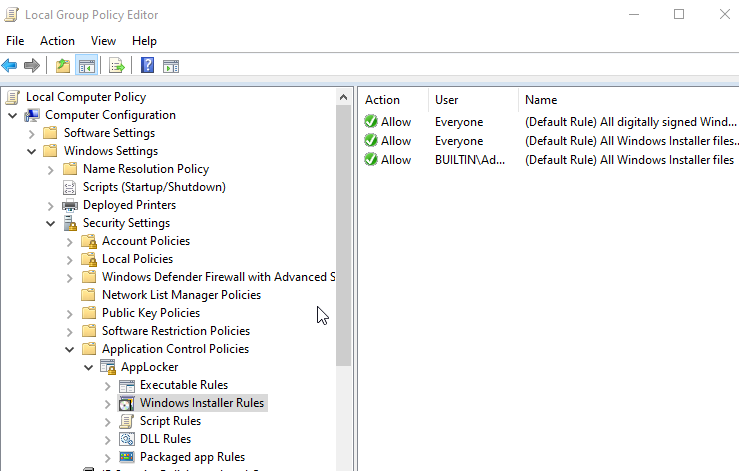The height and width of the screenshot is (471, 739).
Task: Expand the Name Resolution Policy node
Action: pyautogui.click(x=50, y=170)
